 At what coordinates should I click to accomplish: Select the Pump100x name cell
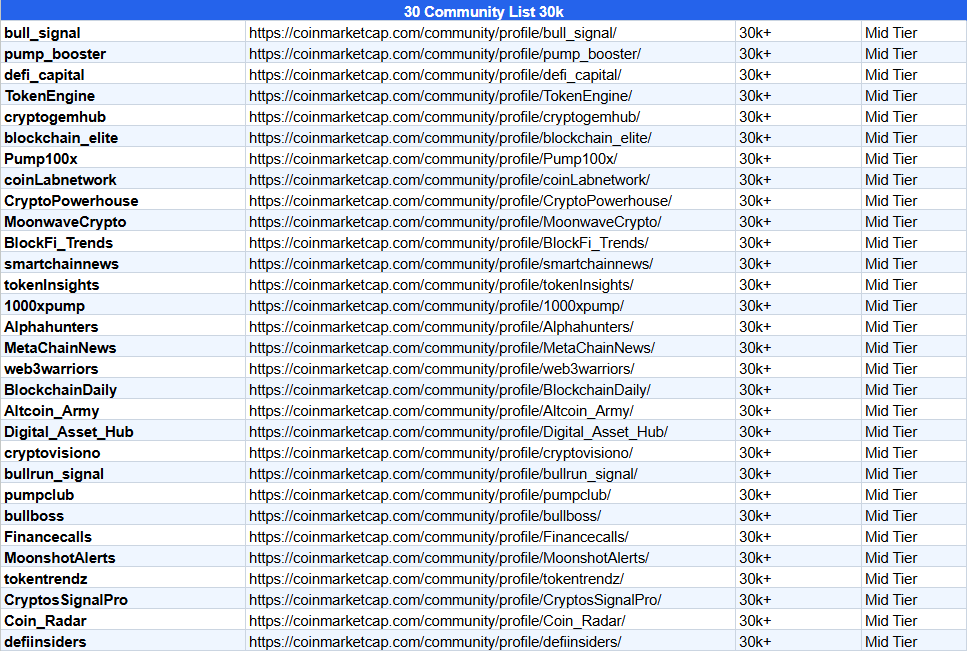tap(123, 159)
